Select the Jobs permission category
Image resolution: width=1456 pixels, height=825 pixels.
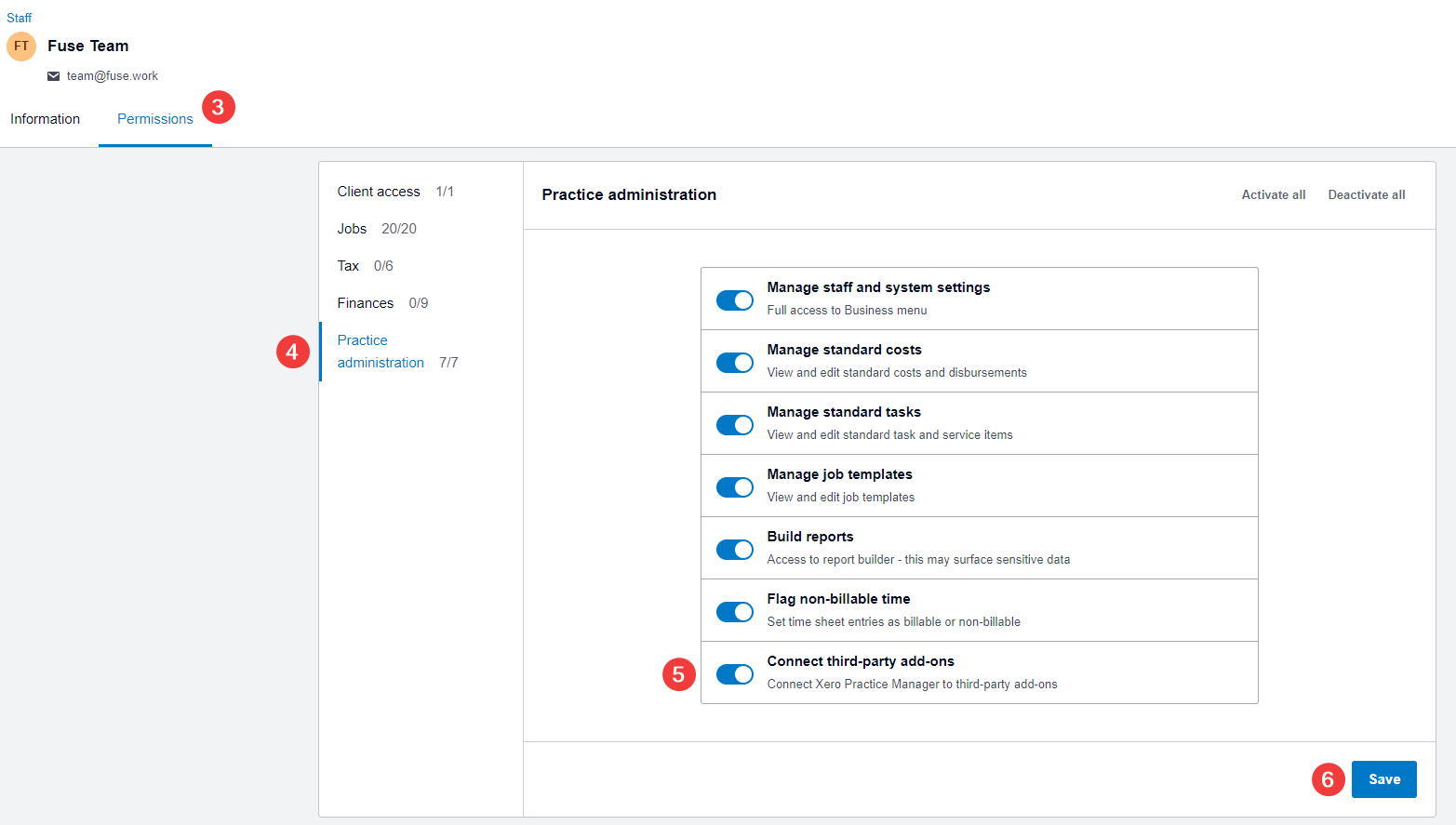(352, 229)
